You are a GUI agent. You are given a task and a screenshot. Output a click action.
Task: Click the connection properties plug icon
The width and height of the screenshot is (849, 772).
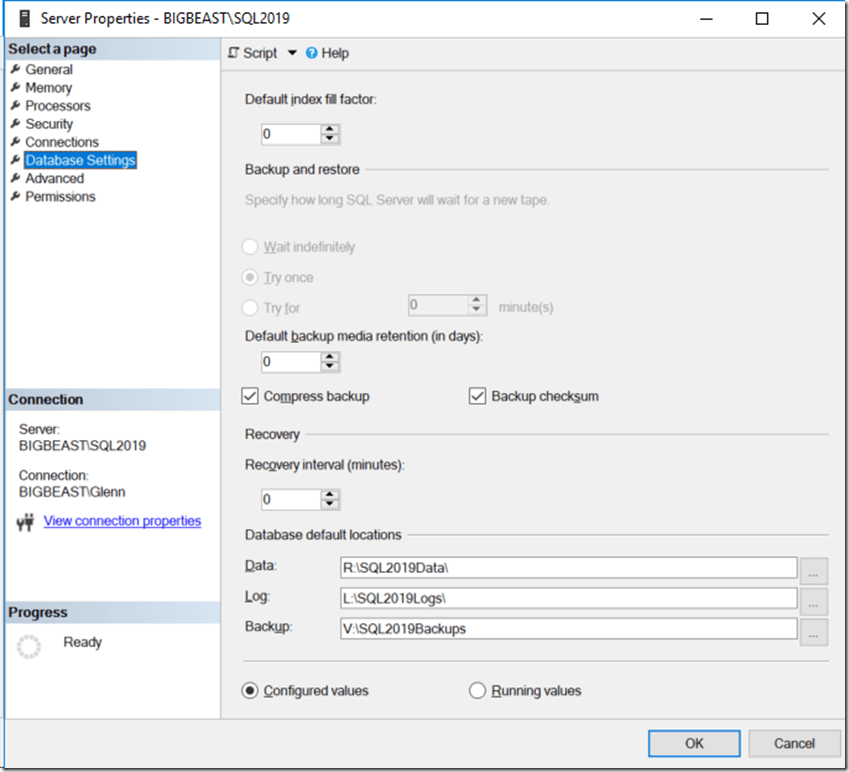click(25, 522)
